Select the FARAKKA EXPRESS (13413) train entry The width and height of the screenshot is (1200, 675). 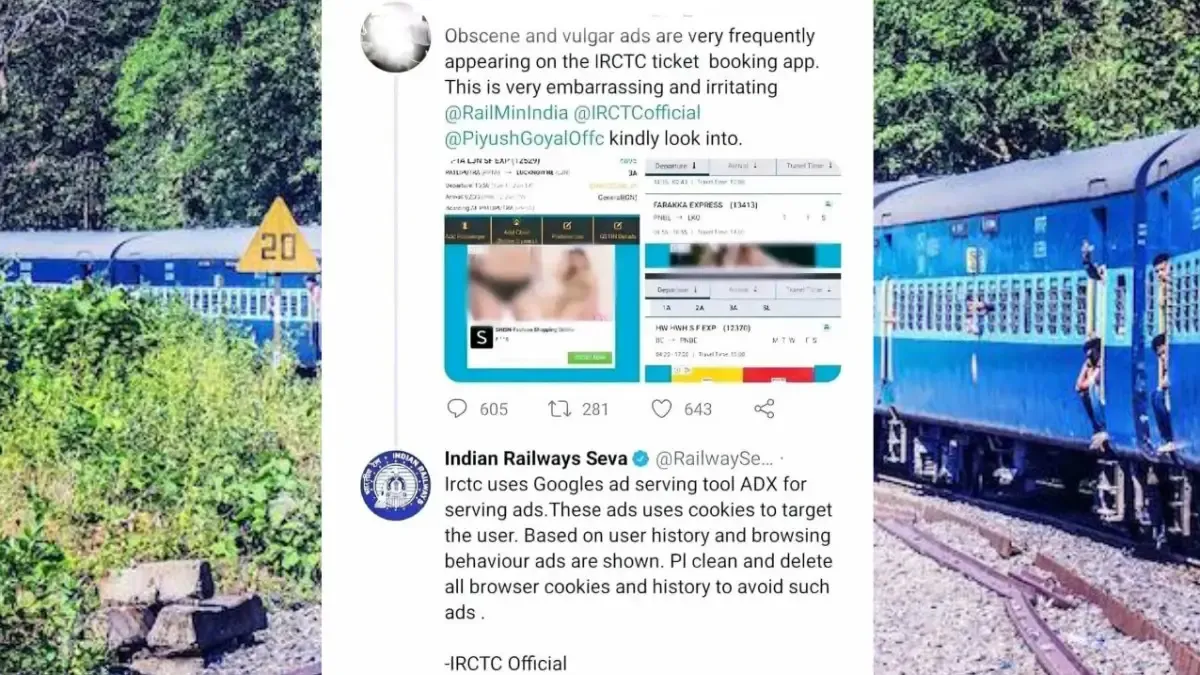point(742,217)
